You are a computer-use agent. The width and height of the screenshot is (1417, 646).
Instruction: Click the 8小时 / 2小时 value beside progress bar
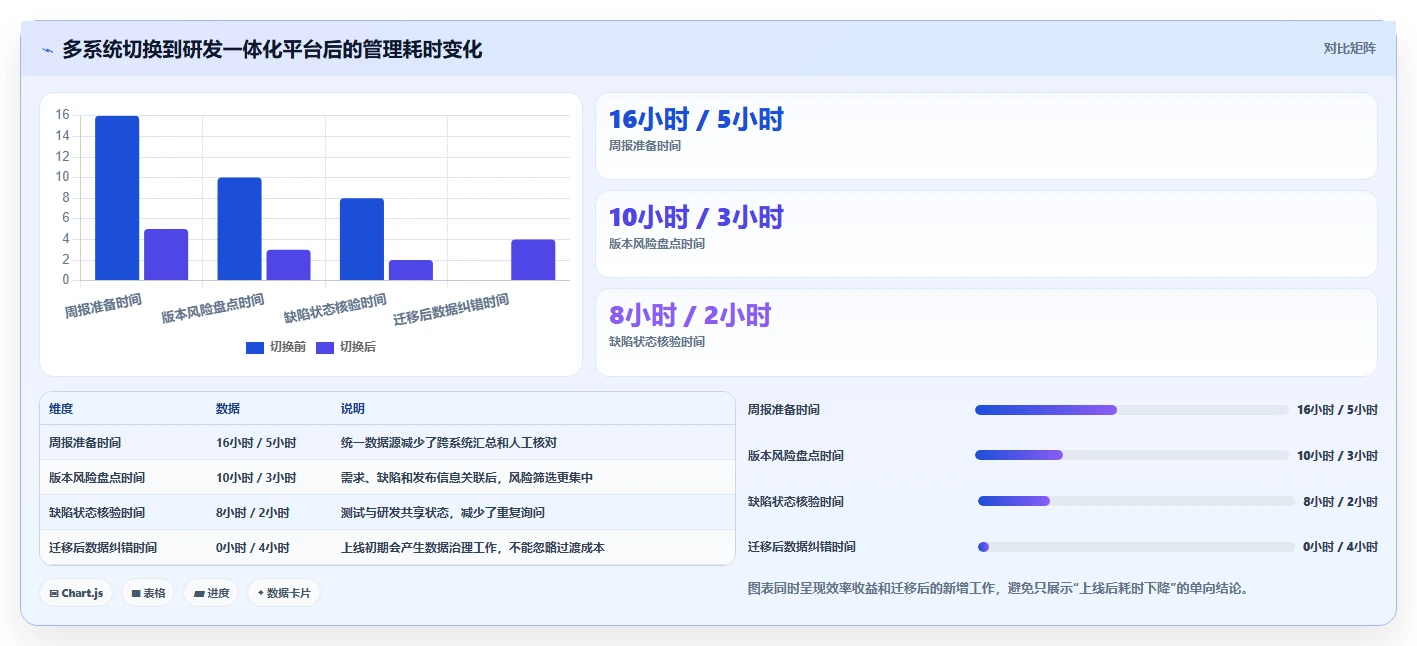1340,501
